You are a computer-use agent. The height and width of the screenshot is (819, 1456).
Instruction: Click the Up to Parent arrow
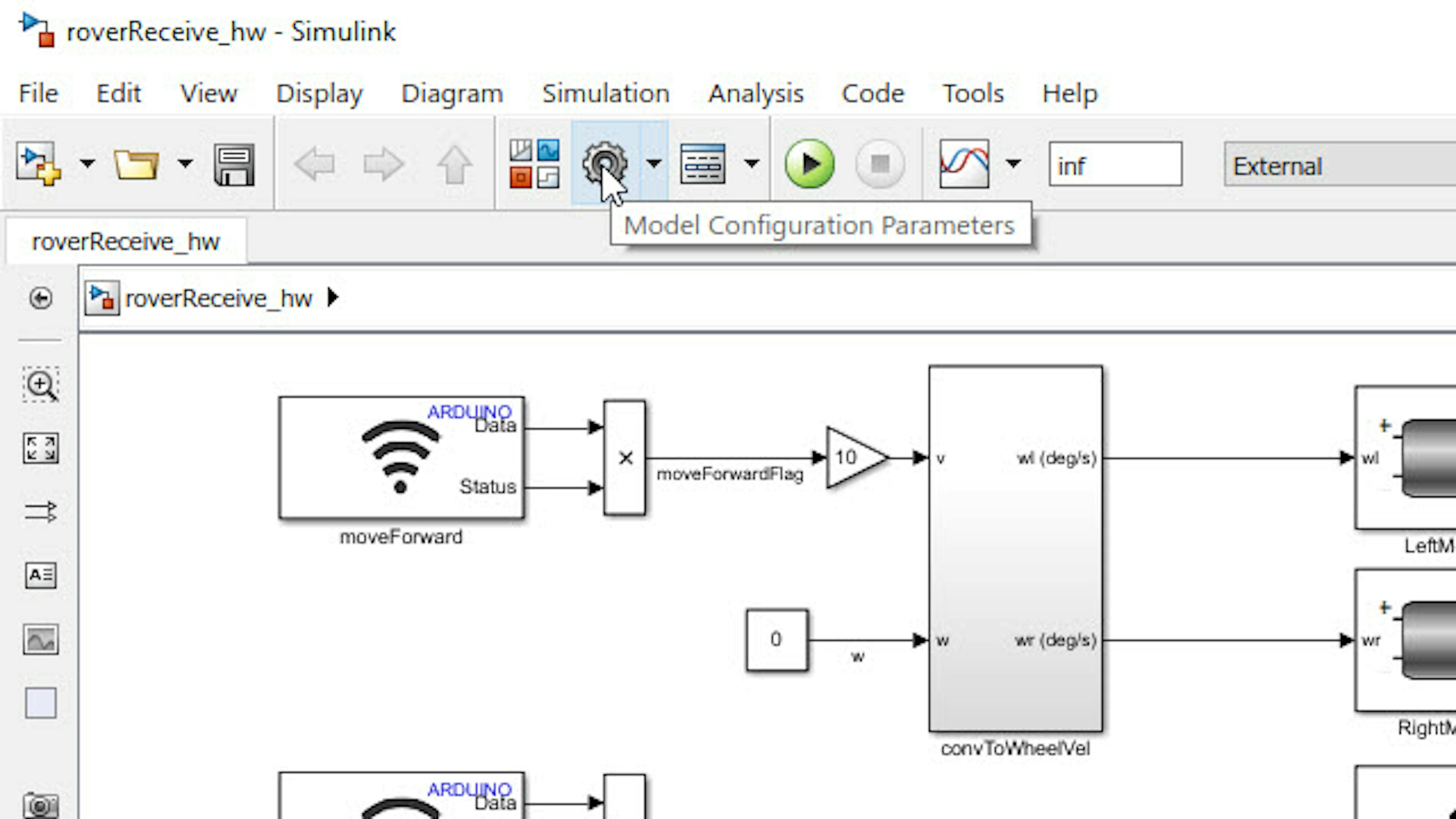tap(455, 165)
